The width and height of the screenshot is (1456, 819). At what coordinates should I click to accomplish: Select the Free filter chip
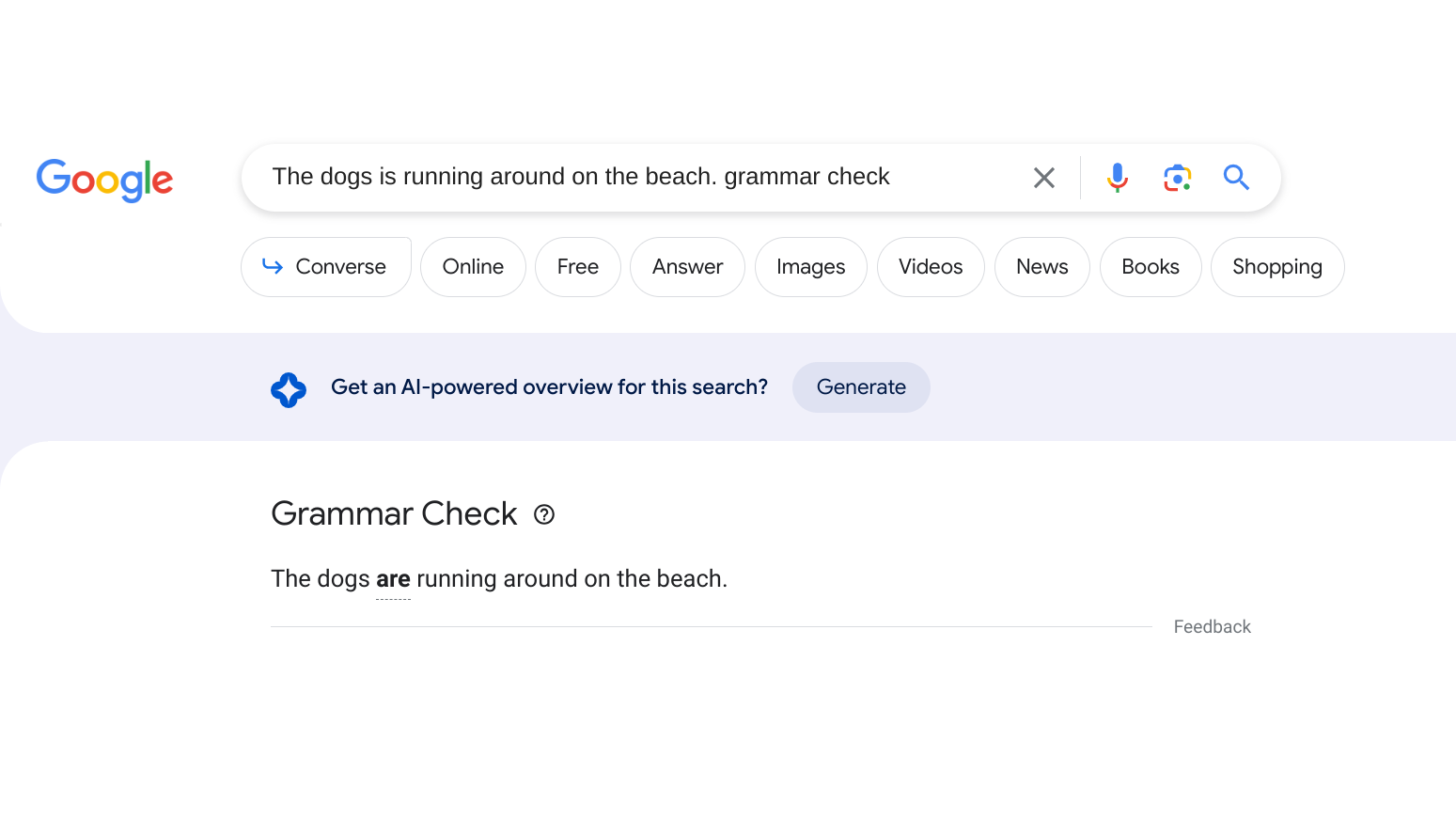577,267
